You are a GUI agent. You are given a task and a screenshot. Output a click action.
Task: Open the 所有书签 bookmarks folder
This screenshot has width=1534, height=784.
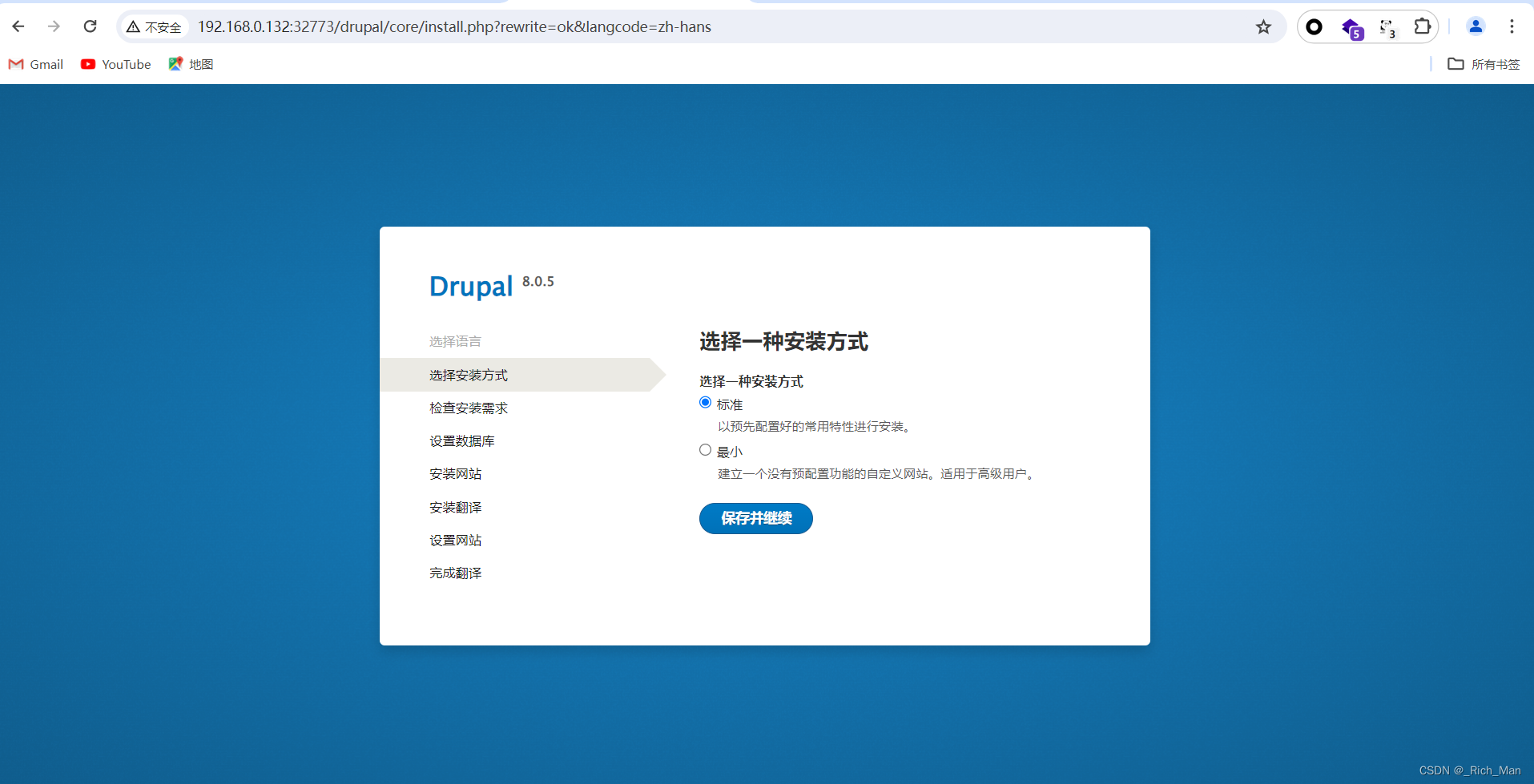pos(1483,64)
